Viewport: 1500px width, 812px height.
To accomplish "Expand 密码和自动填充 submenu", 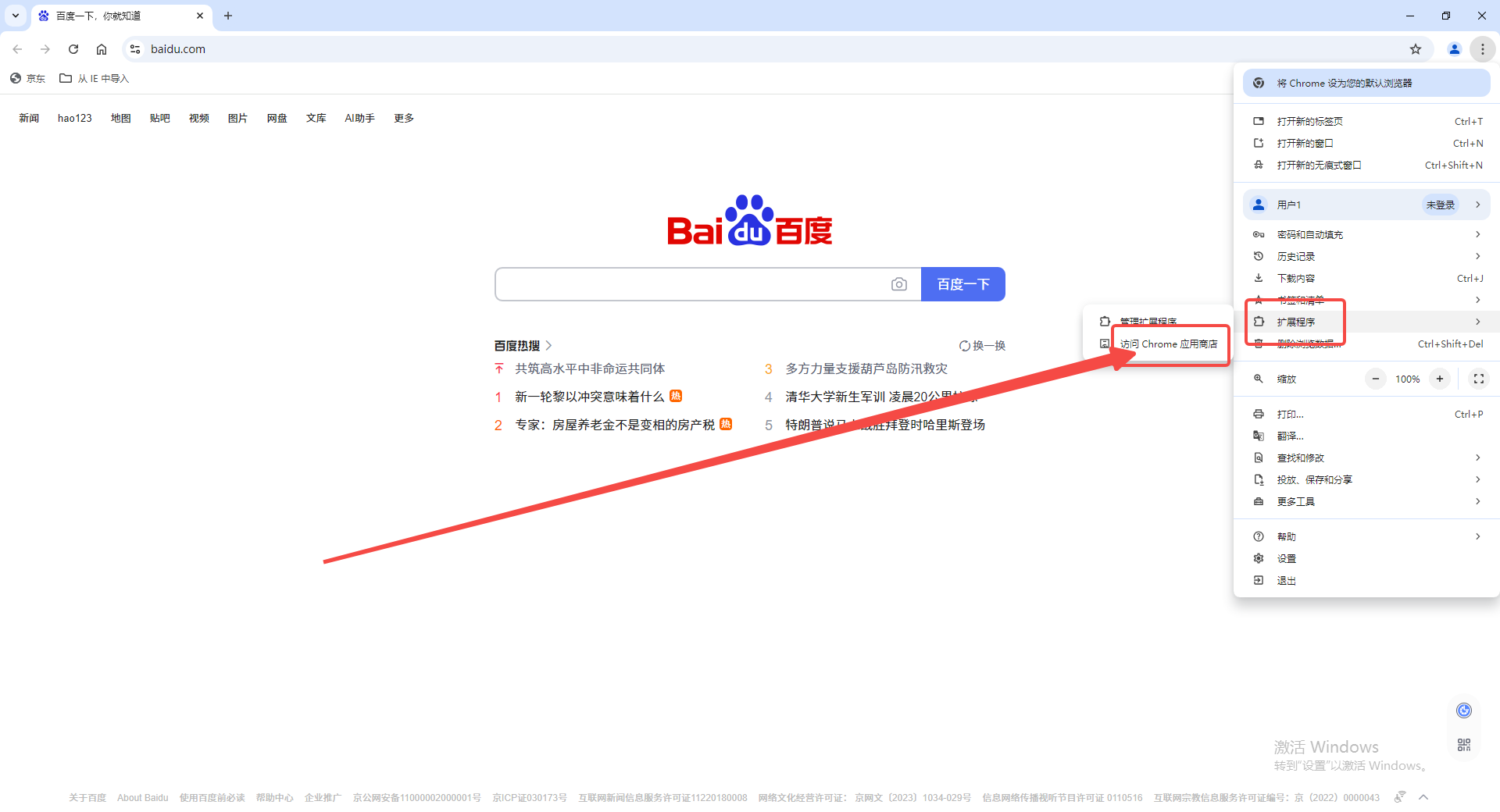I will coord(1366,234).
